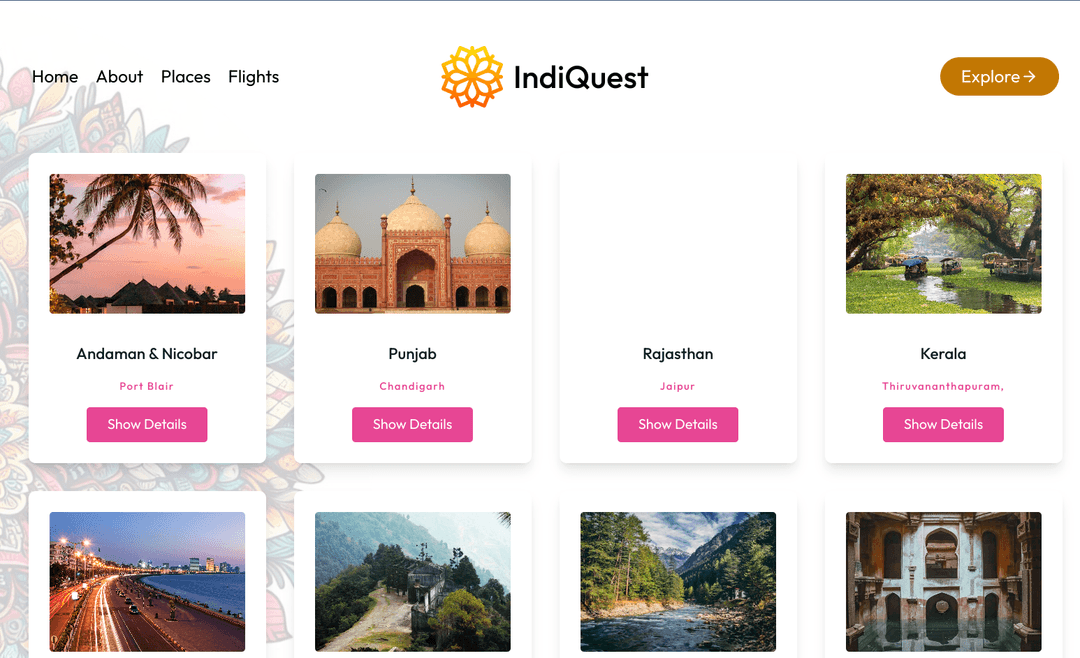Viewport: 1080px width, 658px height.
Task: Open the mountain river forest photo
Action: pyautogui.click(x=678, y=582)
